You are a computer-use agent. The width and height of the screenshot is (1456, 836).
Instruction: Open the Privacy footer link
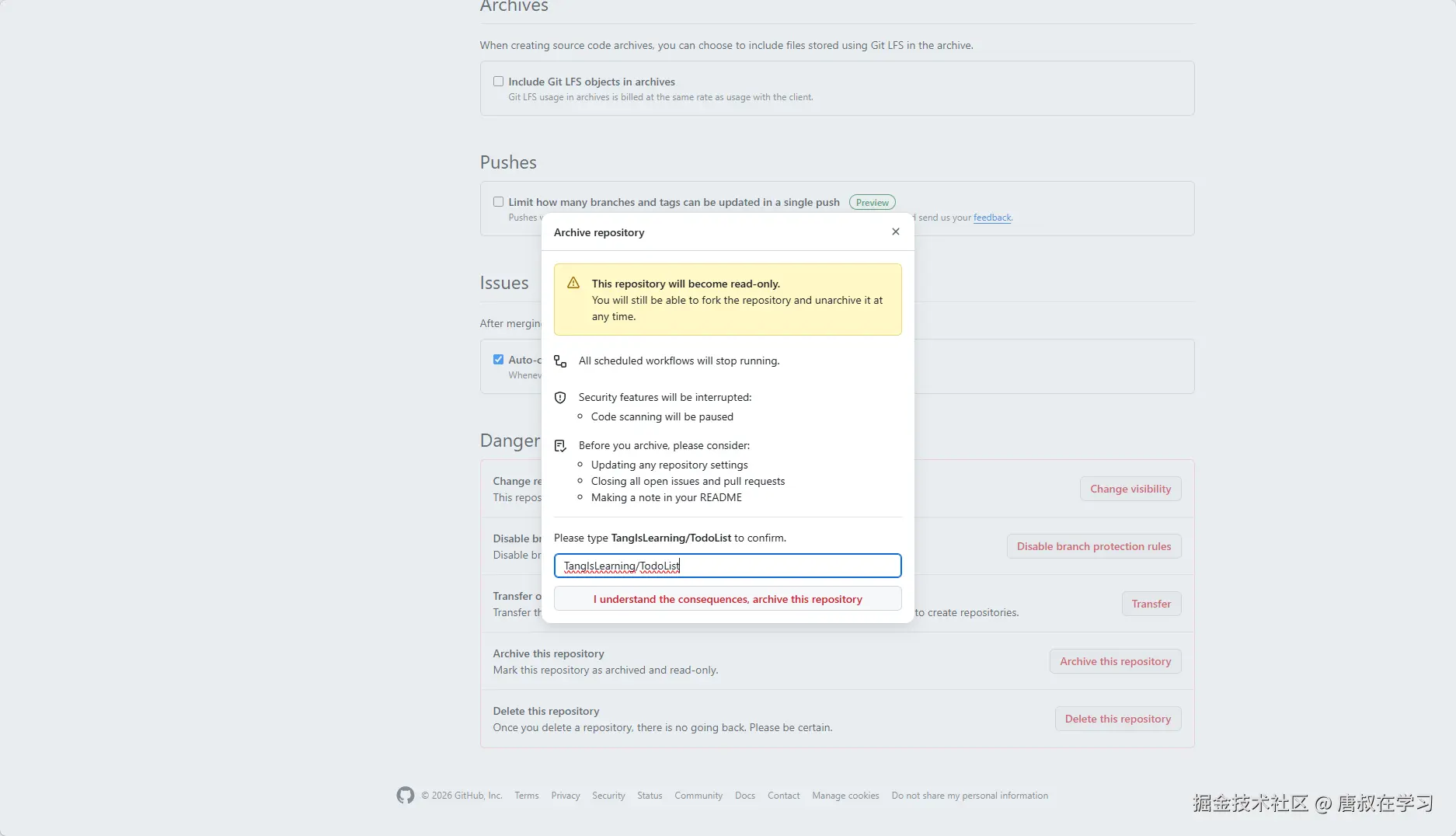[566, 796]
